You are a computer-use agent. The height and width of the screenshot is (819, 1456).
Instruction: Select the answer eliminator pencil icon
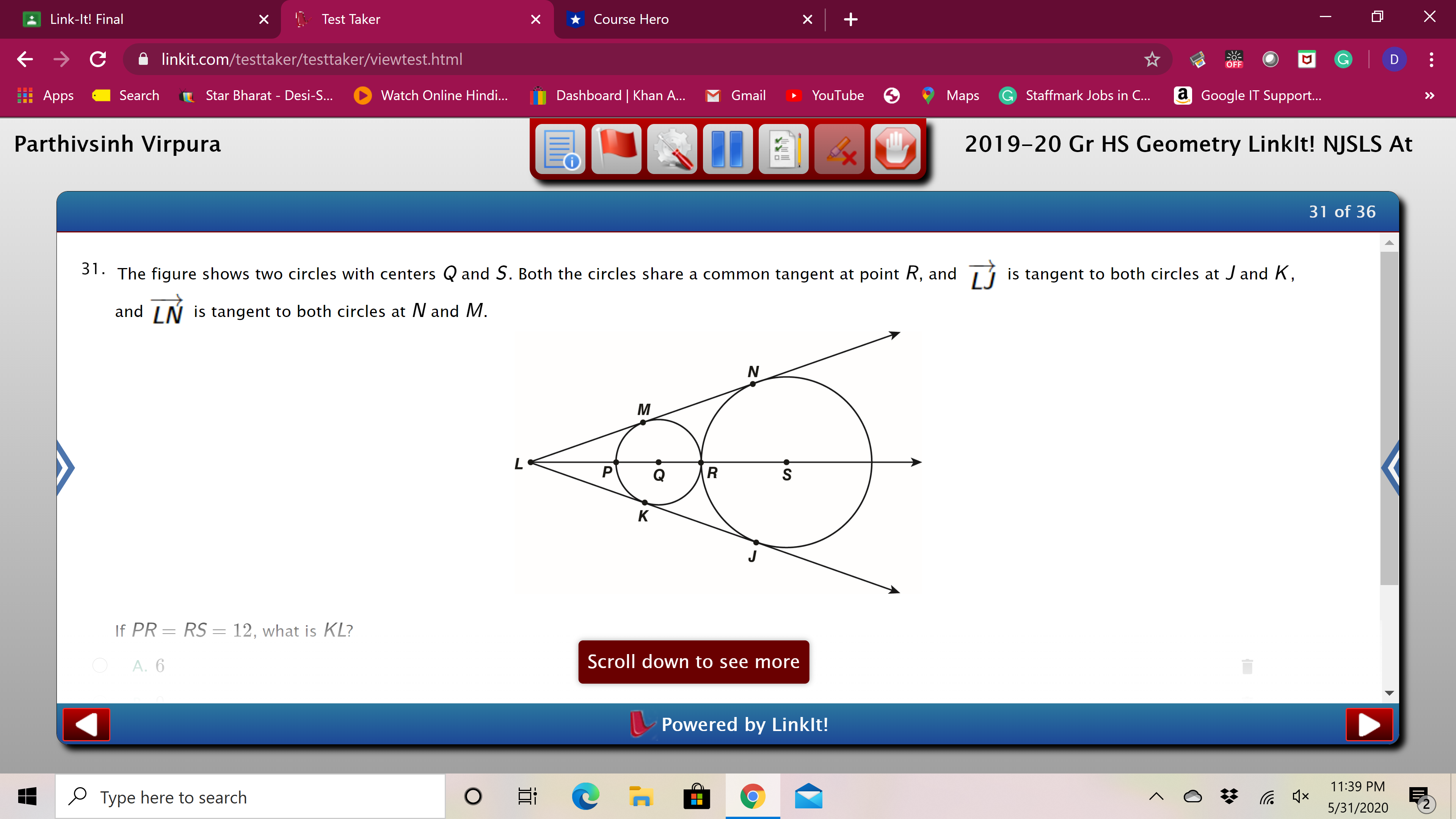[839, 149]
